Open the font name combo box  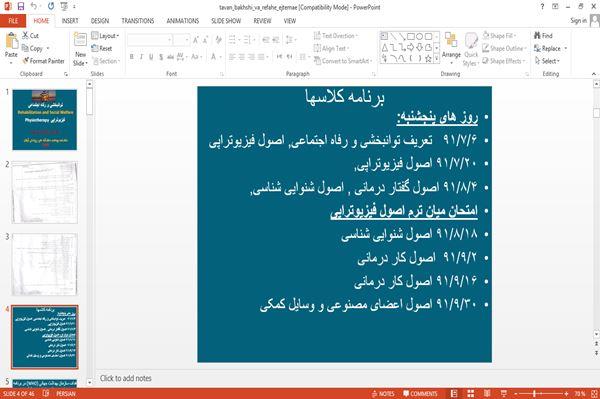(x=149, y=40)
